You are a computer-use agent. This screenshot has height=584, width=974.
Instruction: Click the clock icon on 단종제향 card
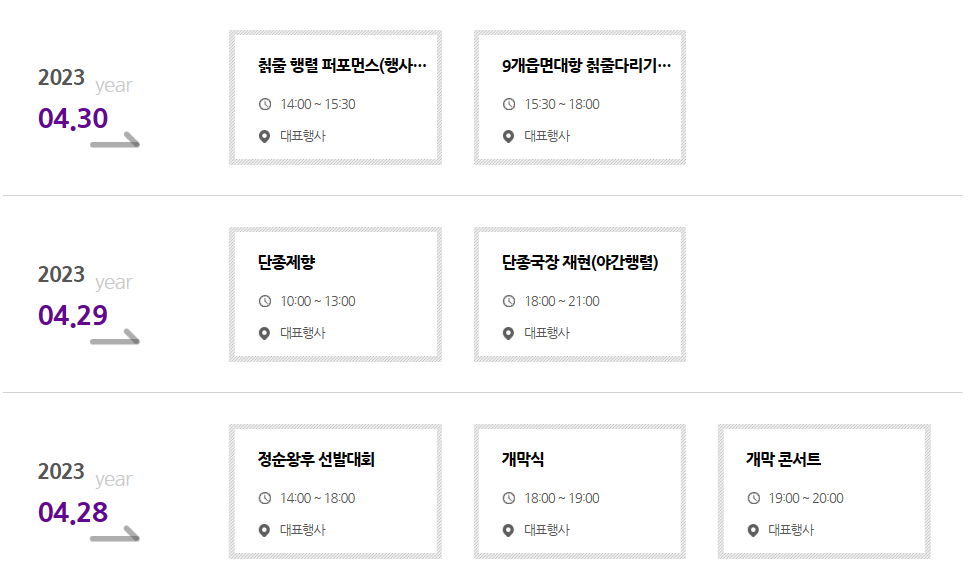(x=262, y=301)
